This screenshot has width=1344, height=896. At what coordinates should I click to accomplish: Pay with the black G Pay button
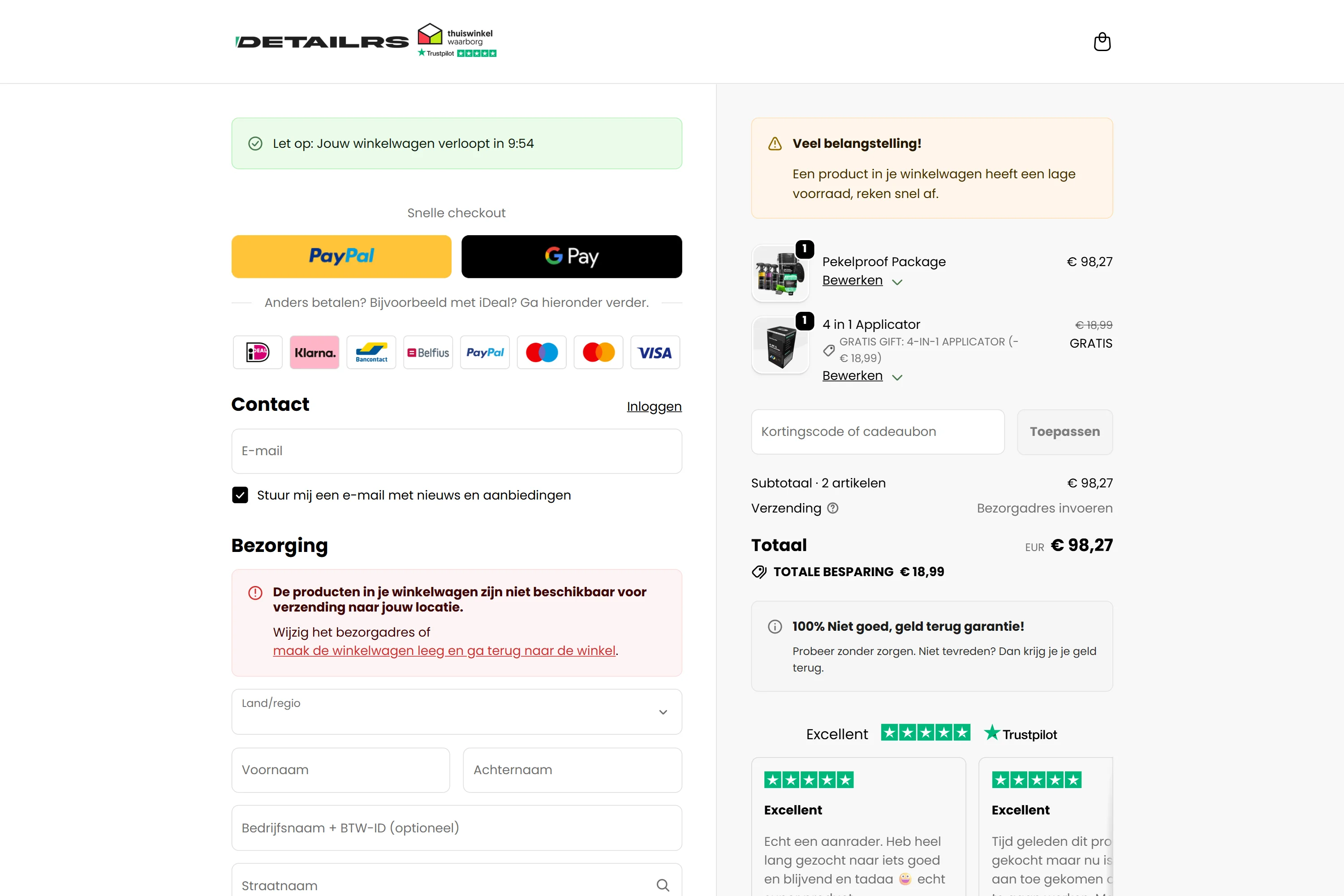coord(572,257)
